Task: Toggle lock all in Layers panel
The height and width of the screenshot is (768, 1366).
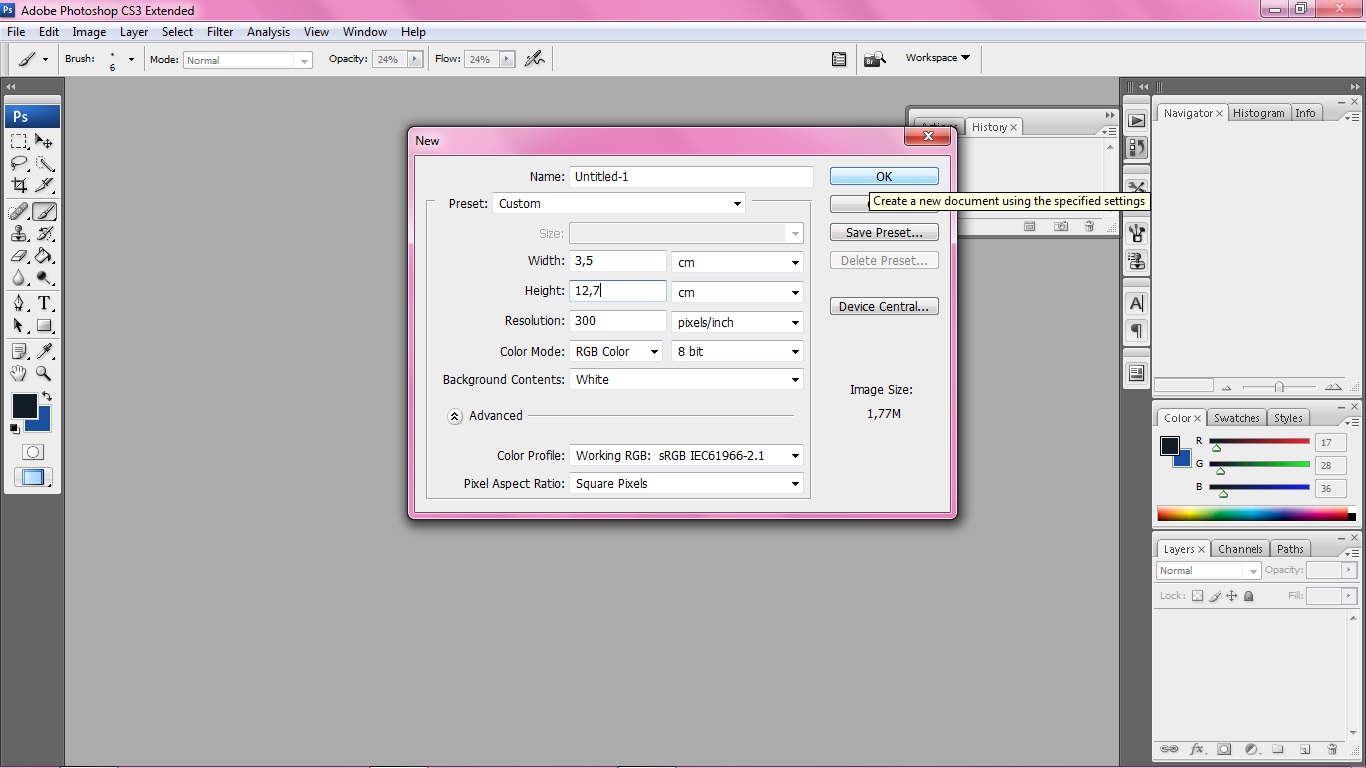Action: click(1248, 596)
